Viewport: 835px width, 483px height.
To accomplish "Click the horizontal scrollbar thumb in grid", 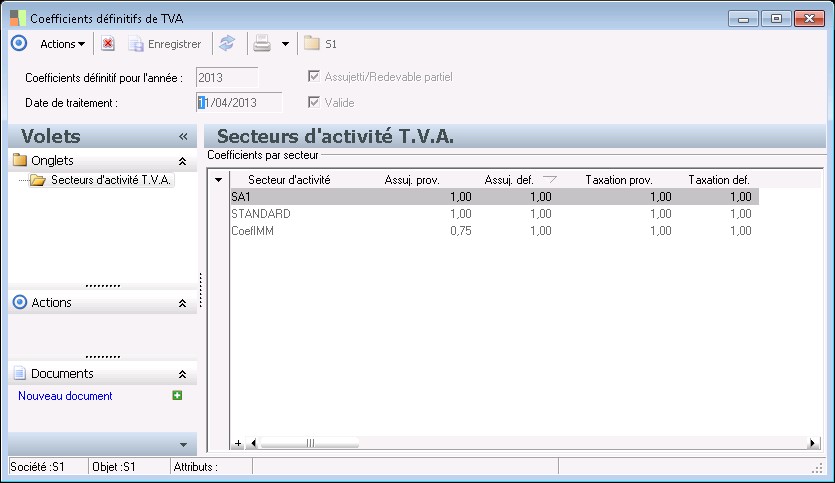I will pos(310,443).
